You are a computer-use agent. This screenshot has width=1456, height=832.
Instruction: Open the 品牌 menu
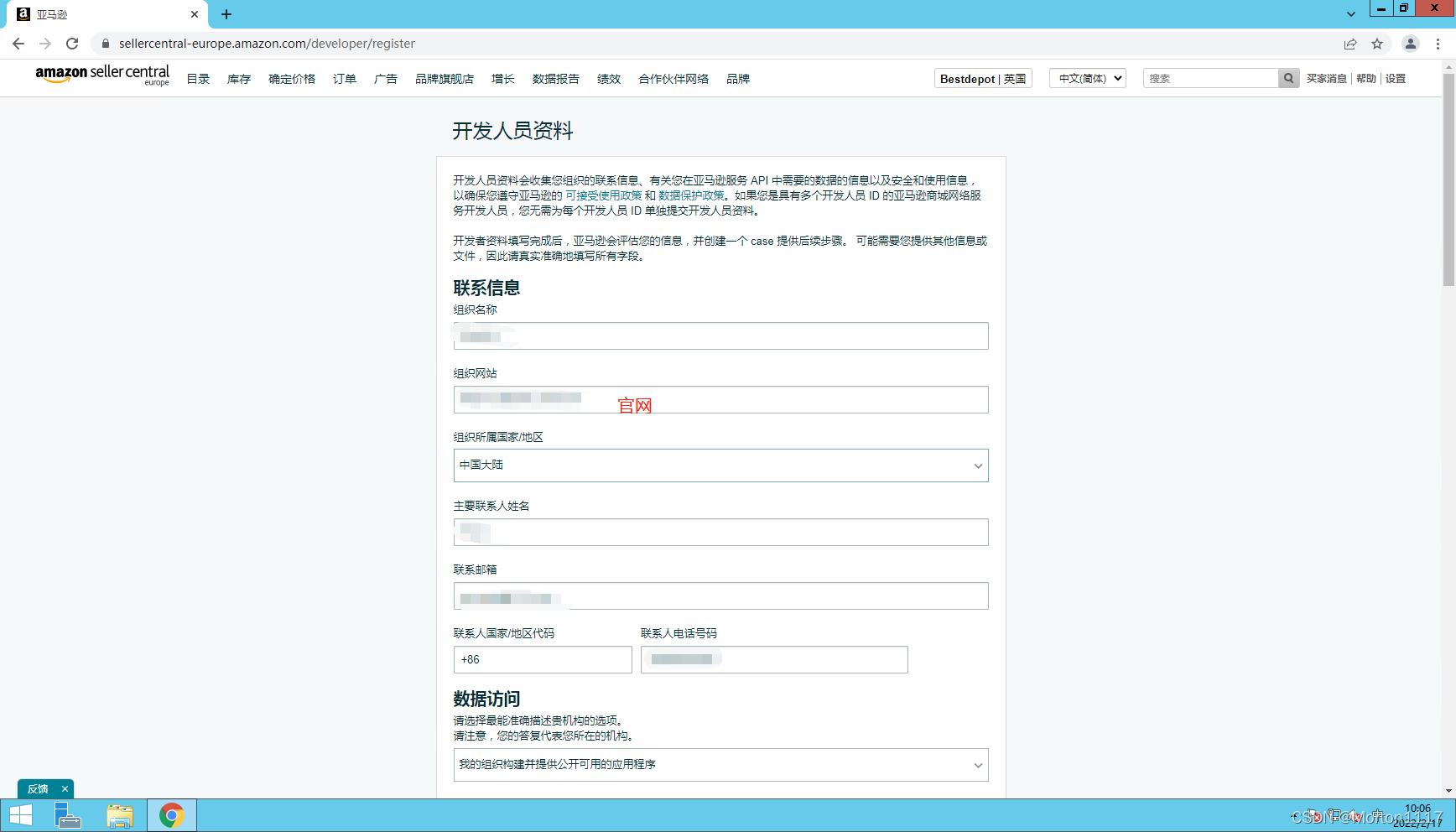738,79
